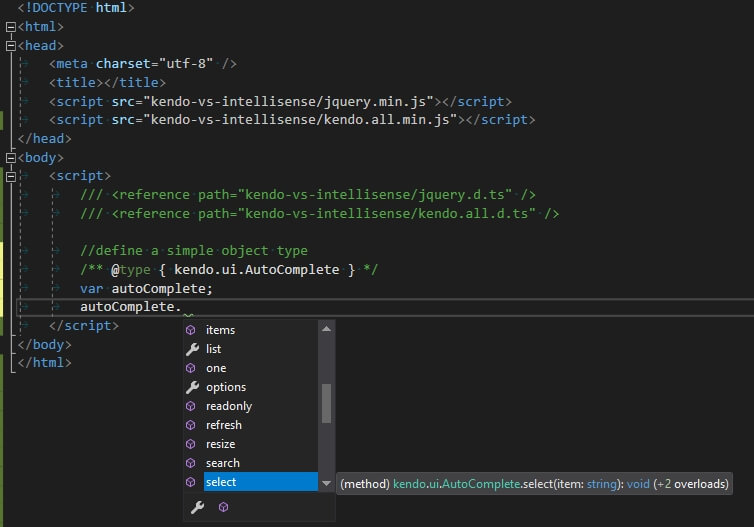Pick the highlighted 'select' completion entry
Screen dimensions: 754x527
[x=261, y=482]
